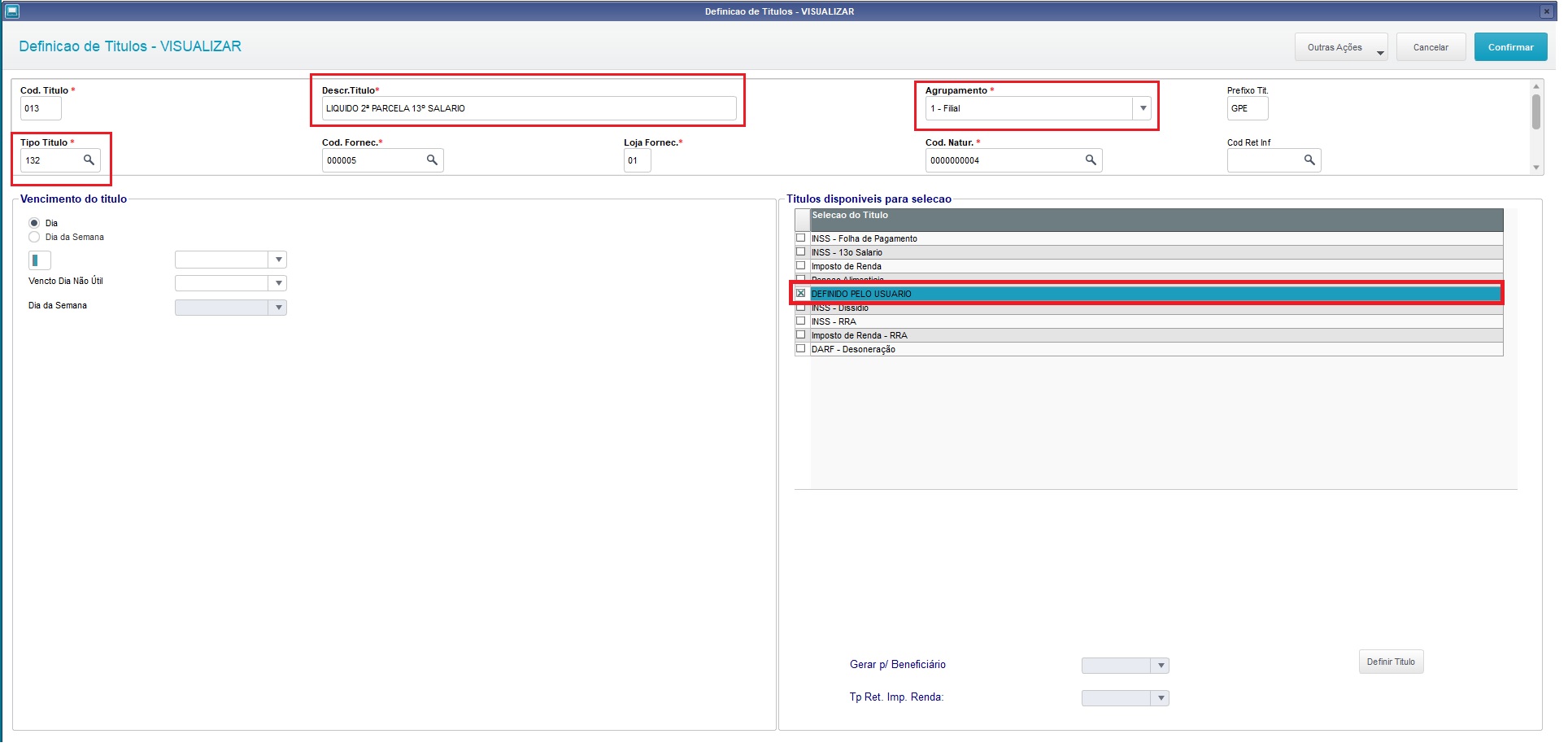1568x747 pixels.
Task: Open the Tp Ret. Imp. Renda dropdown
Action: click(1161, 698)
